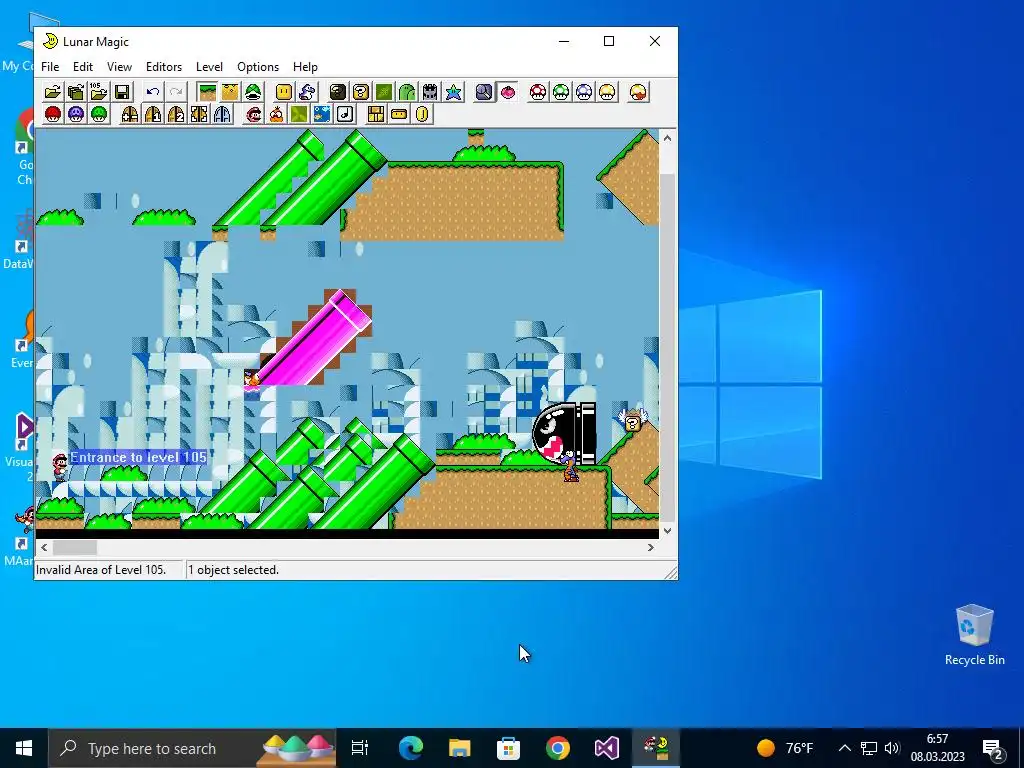The height and width of the screenshot is (768, 1024).
Task: Click the gray castle icon
Action: click(430, 92)
